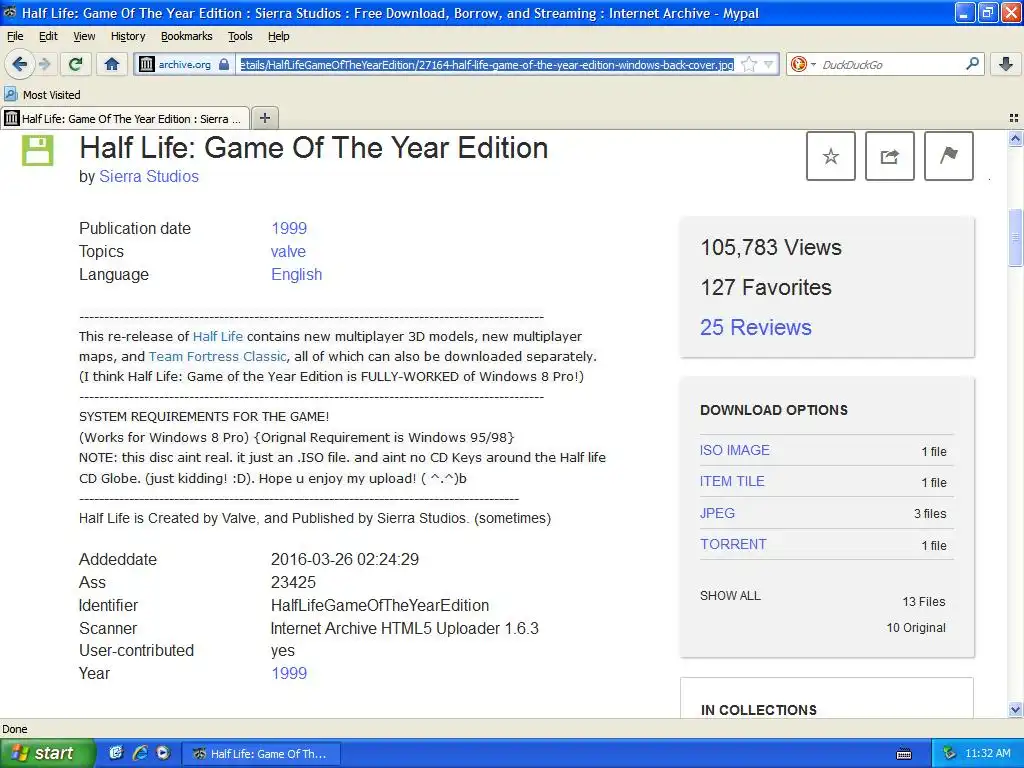1024x768 pixels.
Task: Select the Half Life taskbar window button
Action: 260,754
